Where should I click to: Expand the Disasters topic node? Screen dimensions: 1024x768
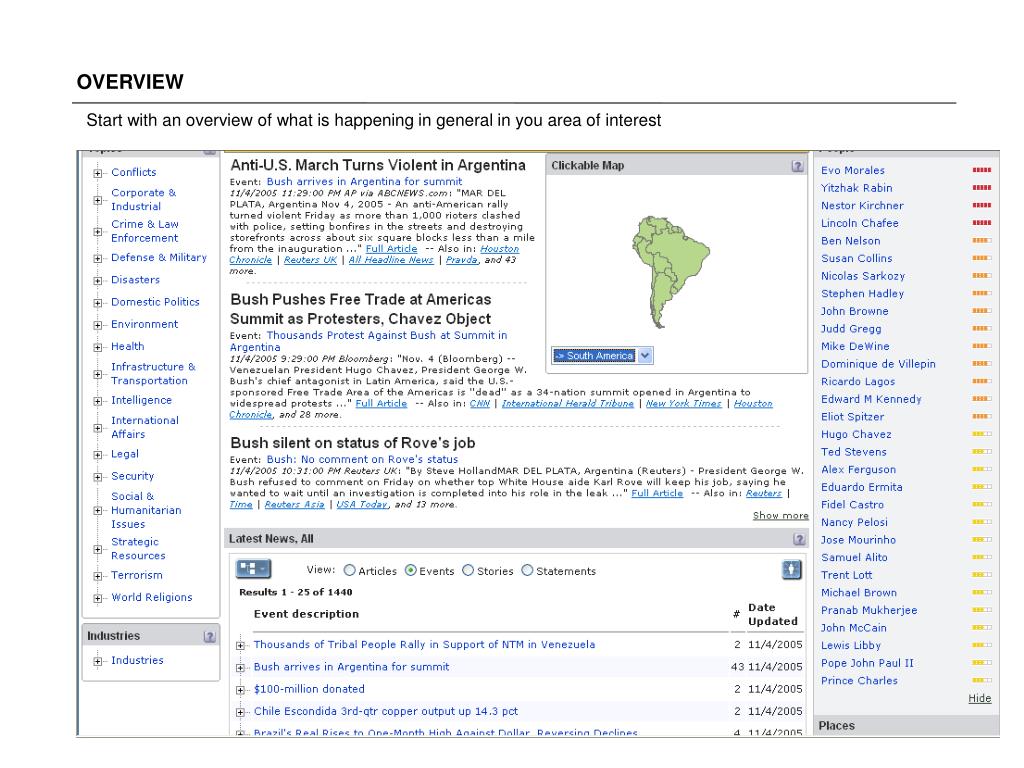[x=97, y=281]
